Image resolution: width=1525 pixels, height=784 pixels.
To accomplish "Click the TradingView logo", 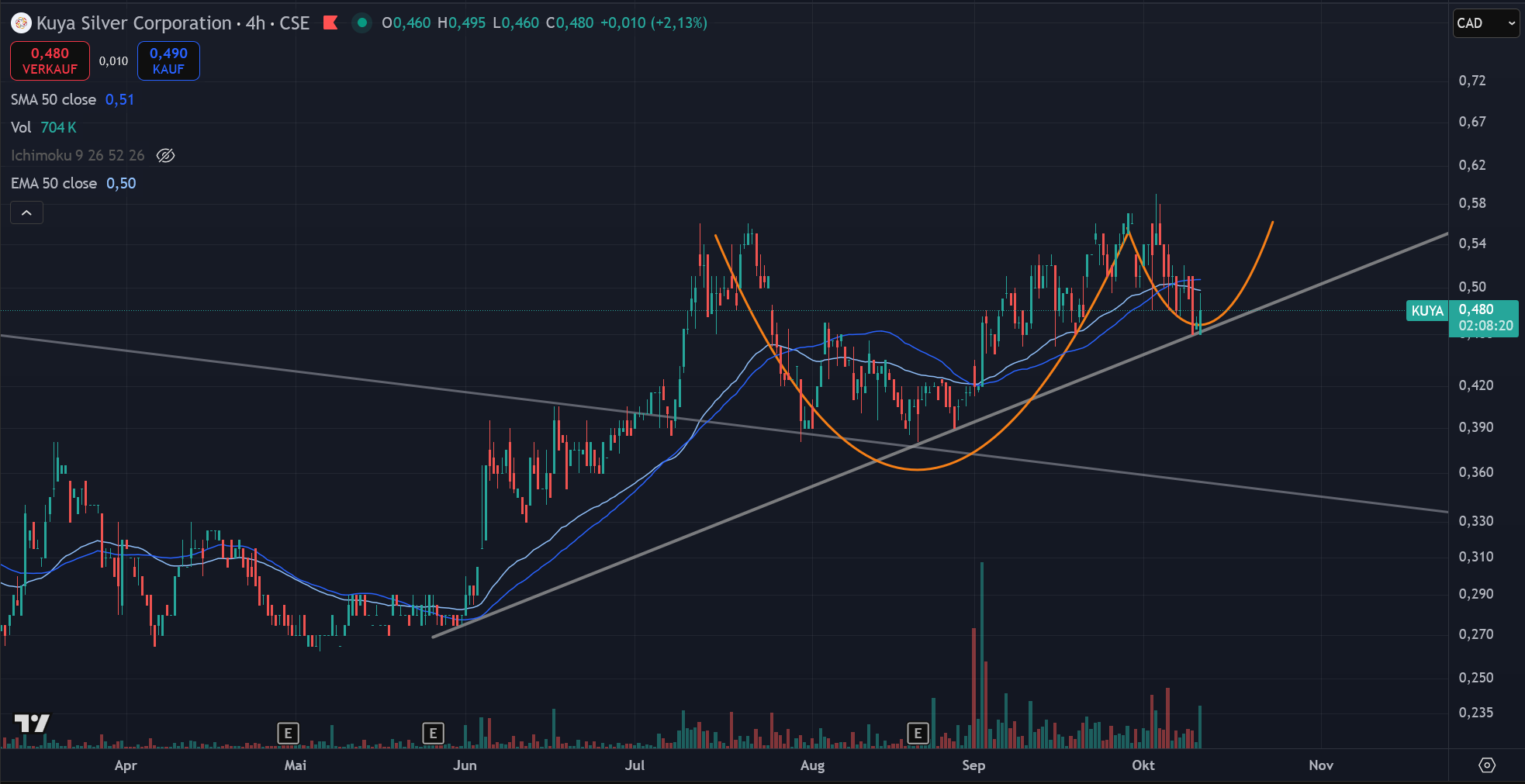I will click(x=33, y=723).
